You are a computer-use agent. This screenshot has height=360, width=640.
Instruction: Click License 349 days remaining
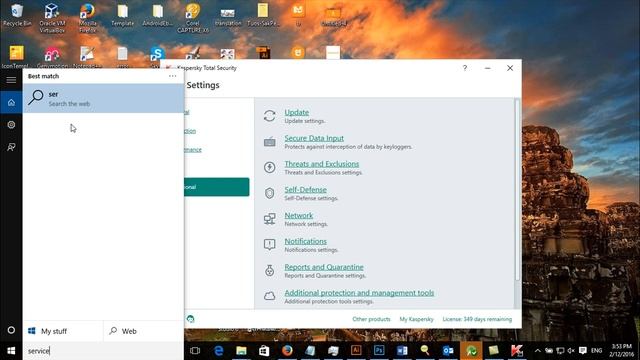point(477,319)
